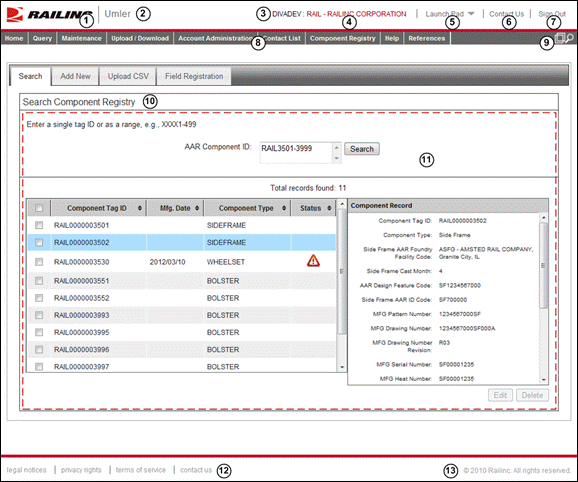
Task: Open privacy rights footer link
Action: coord(81,470)
